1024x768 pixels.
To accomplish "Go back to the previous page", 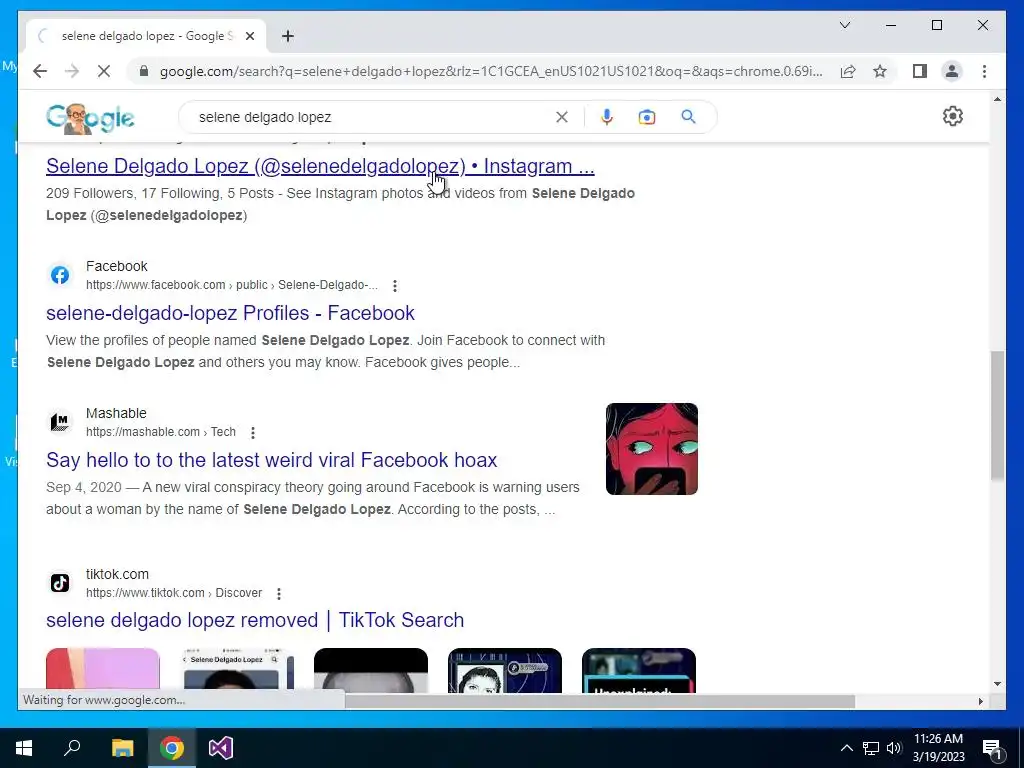I will pyautogui.click(x=40, y=71).
